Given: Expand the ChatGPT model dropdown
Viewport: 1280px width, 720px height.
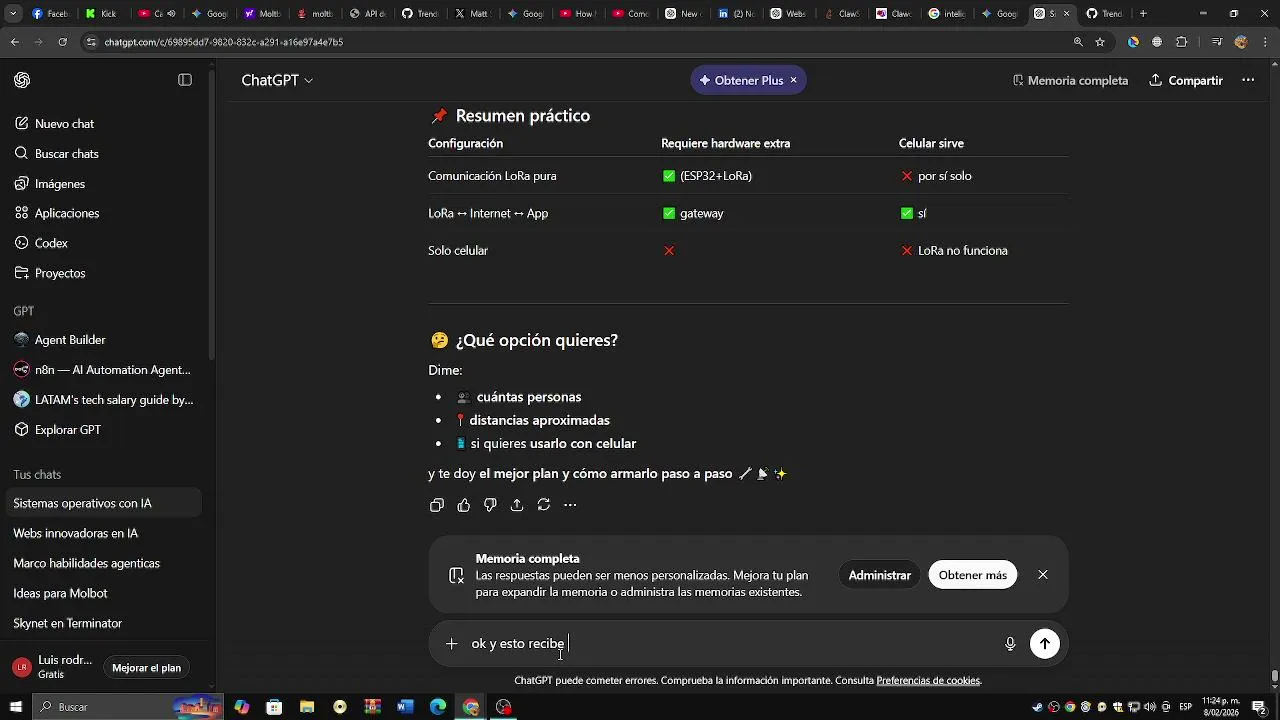Looking at the screenshot, I should pyautogui.click(x=277, y=80).
